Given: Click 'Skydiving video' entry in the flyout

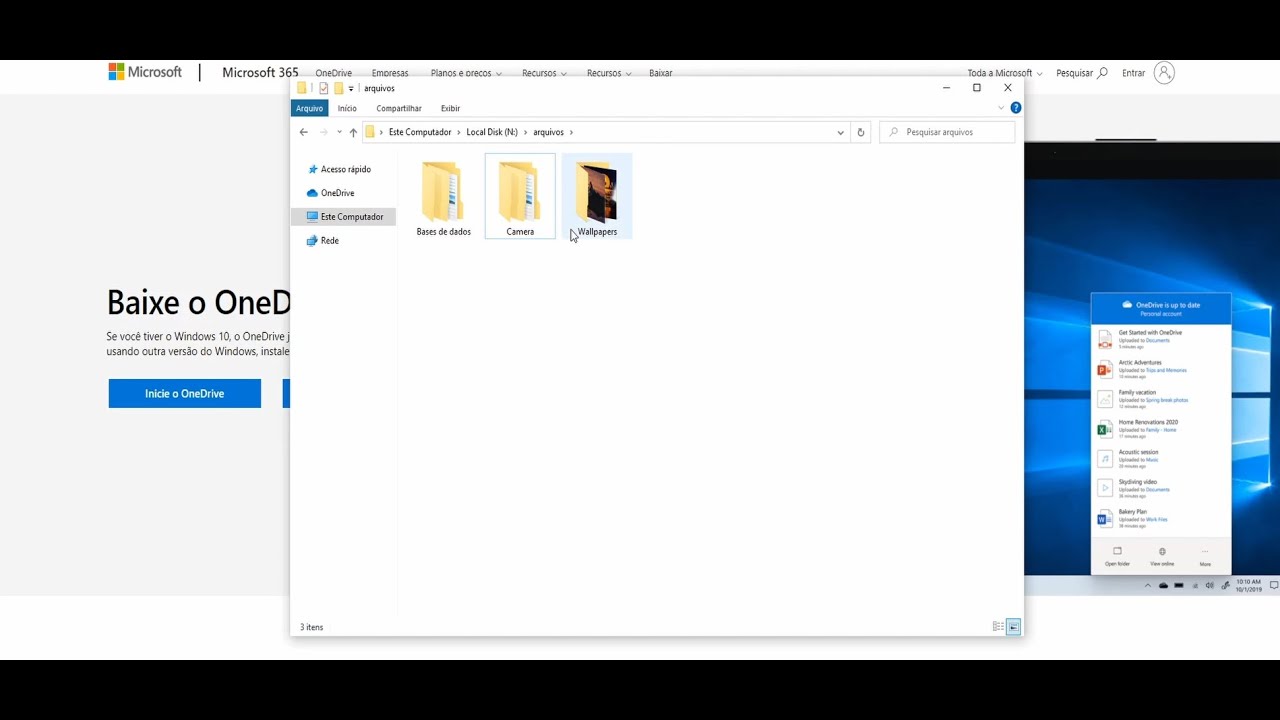Looking at the screenshot, I should click(1138, 482).
